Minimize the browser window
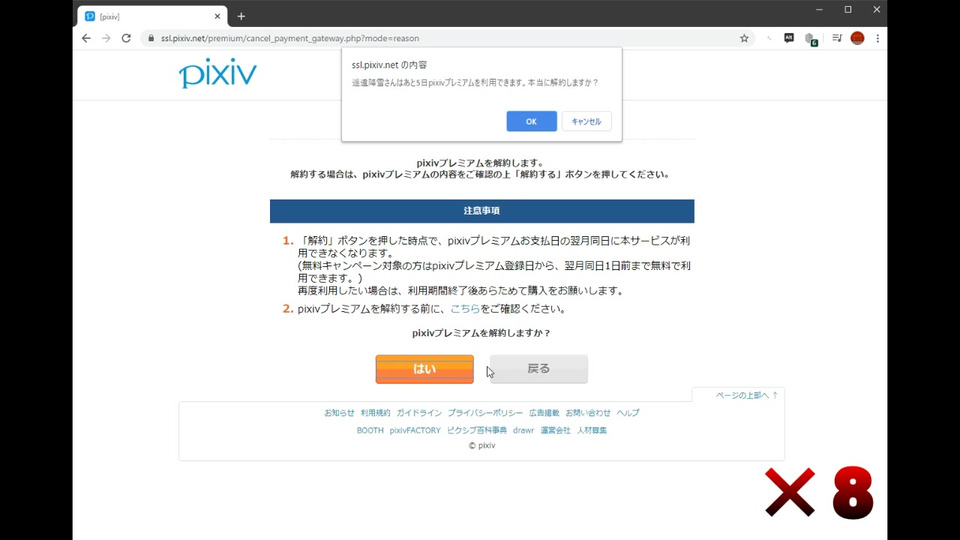960x540 pixels. click(x=819, y=9)
